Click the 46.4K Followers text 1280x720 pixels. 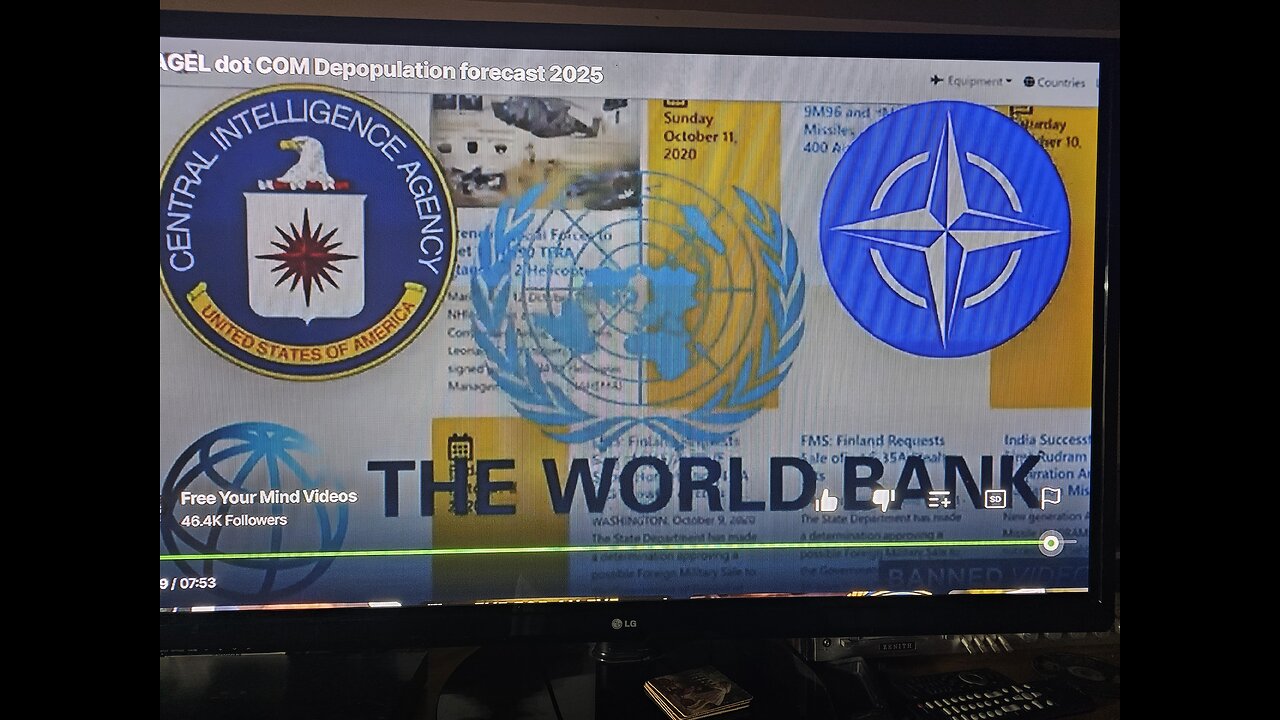[234, 520]
